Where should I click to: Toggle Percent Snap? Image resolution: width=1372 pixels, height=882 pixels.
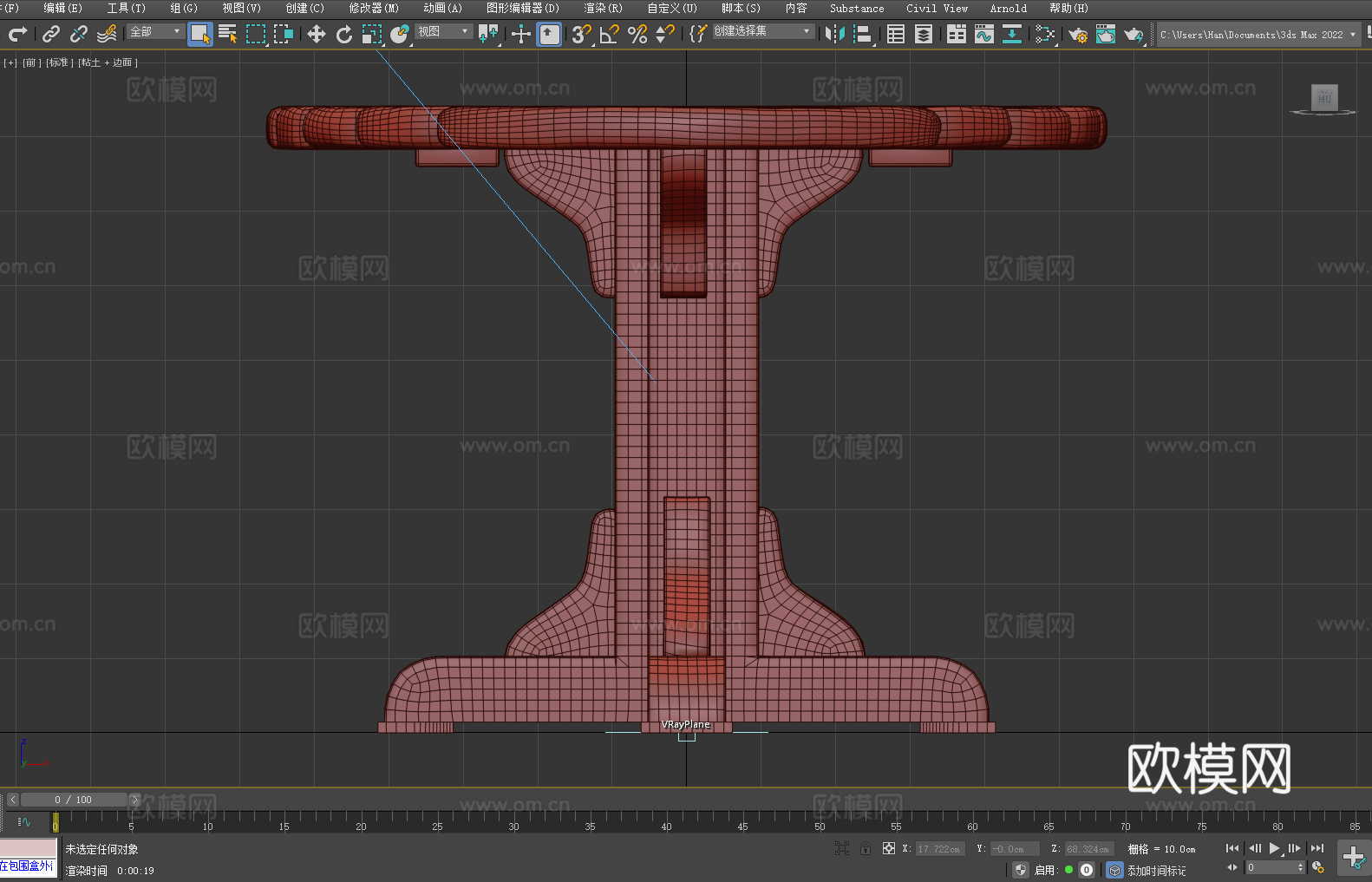tap(637, 34)
